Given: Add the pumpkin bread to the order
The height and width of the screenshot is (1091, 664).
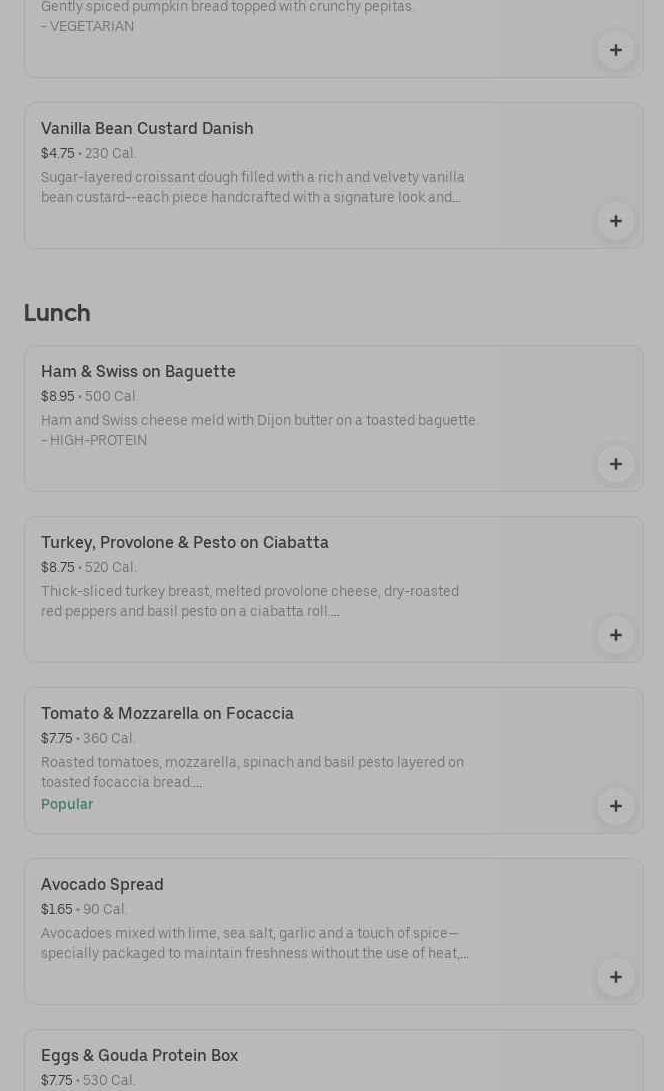Looking at the screenshot, I should coord(616,50).
